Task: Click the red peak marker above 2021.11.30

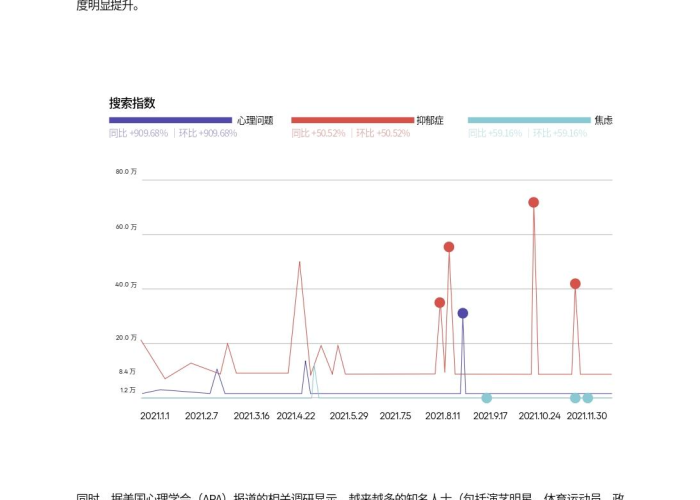Action: point(575,283)
